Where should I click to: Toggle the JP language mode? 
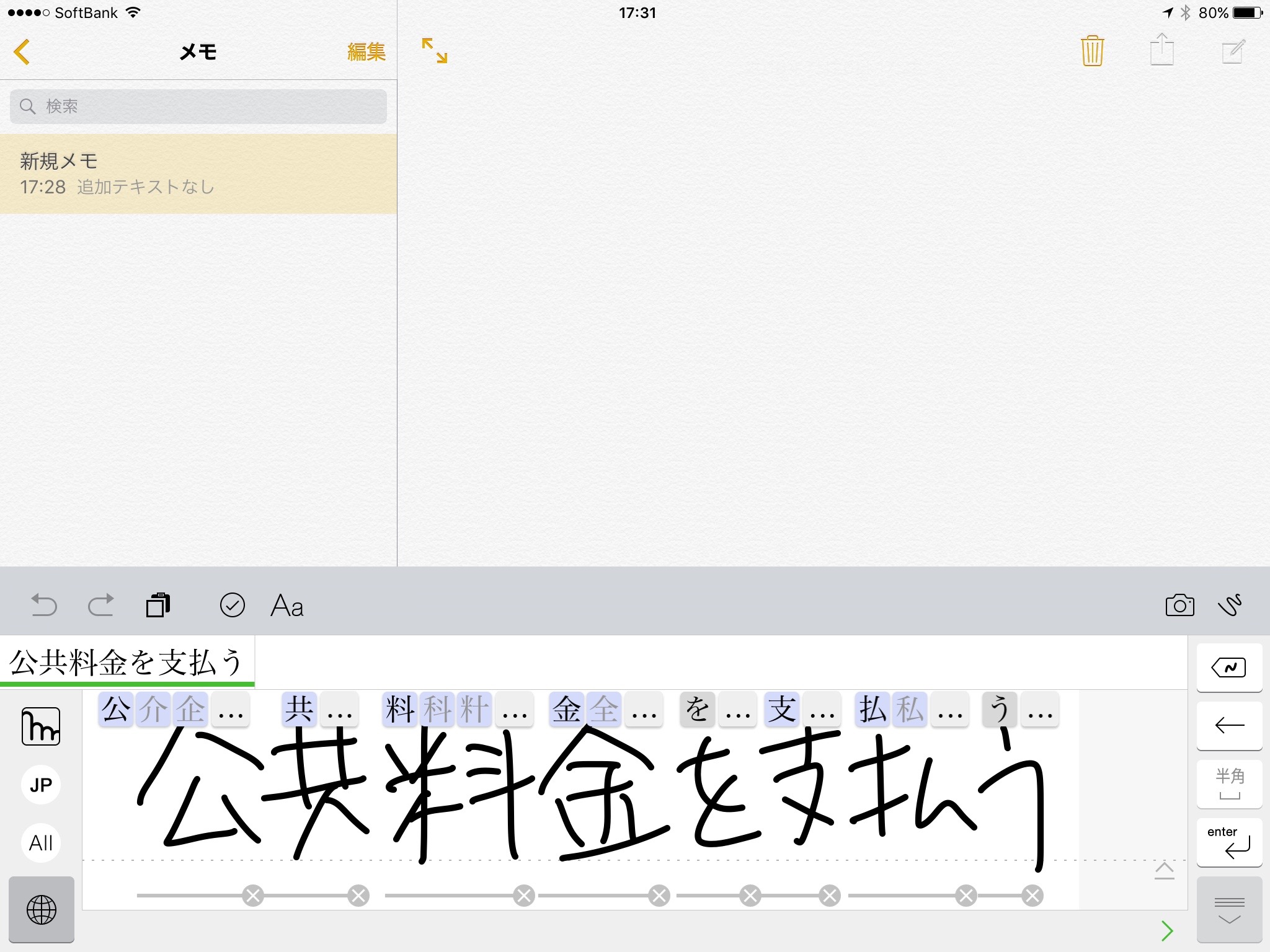(41, 785)
